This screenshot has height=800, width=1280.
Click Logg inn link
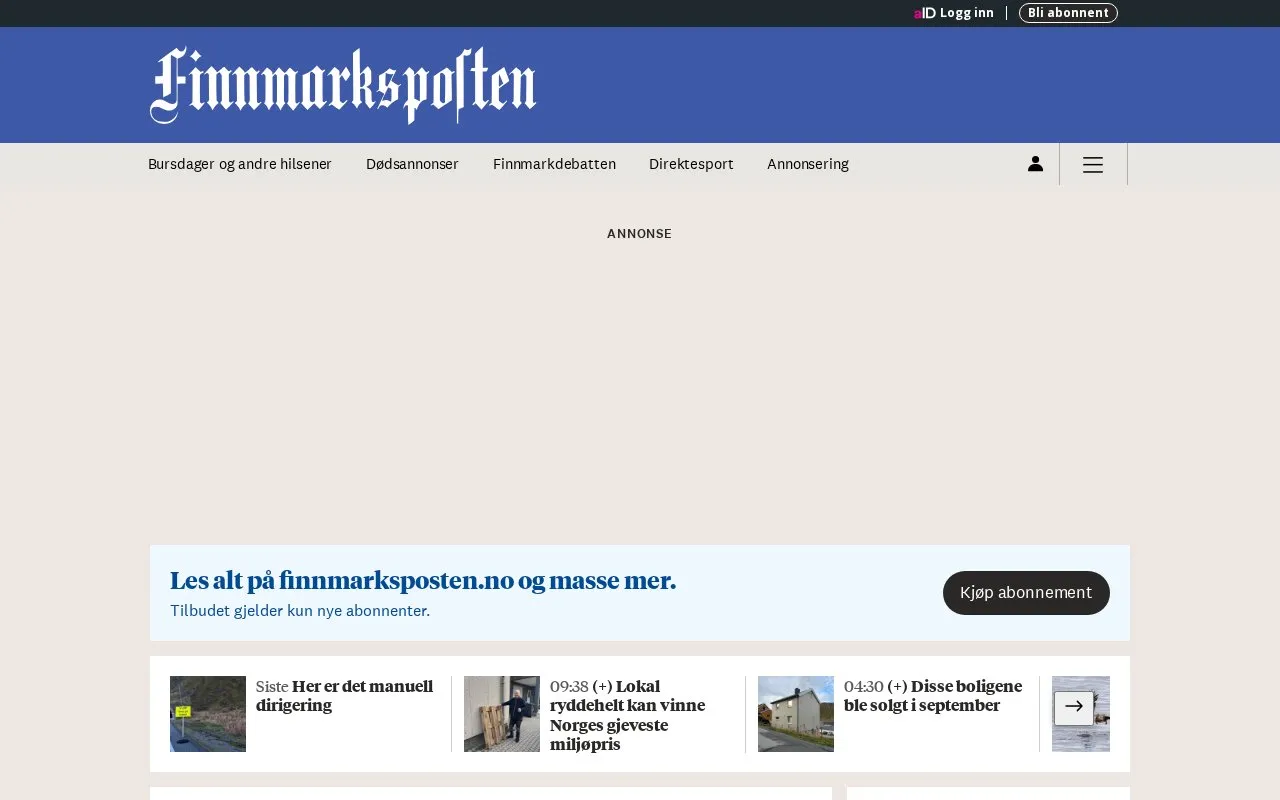pos(966,13)
